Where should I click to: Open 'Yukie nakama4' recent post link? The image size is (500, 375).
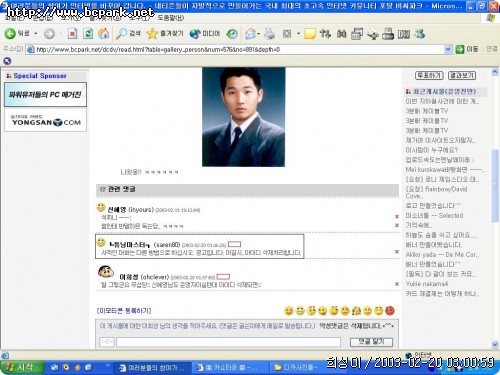pos(427,284)
